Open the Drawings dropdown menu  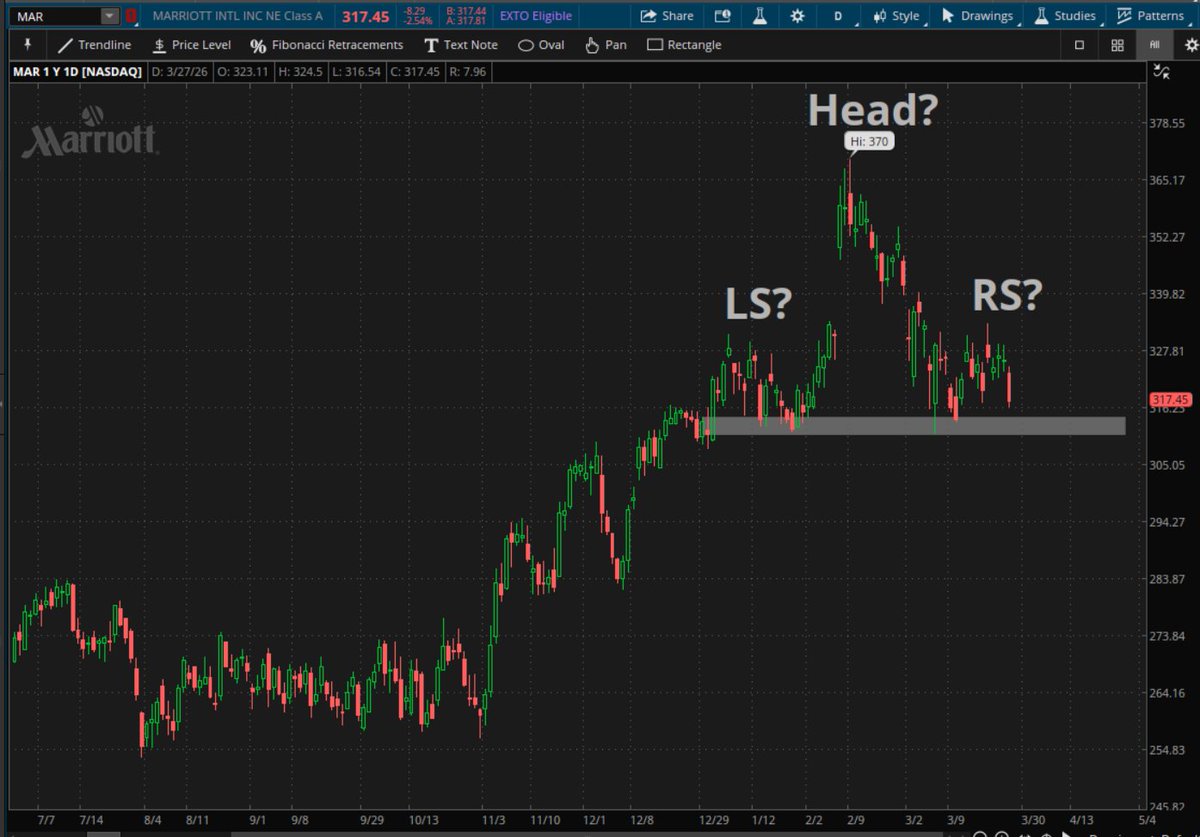point(977,16)
